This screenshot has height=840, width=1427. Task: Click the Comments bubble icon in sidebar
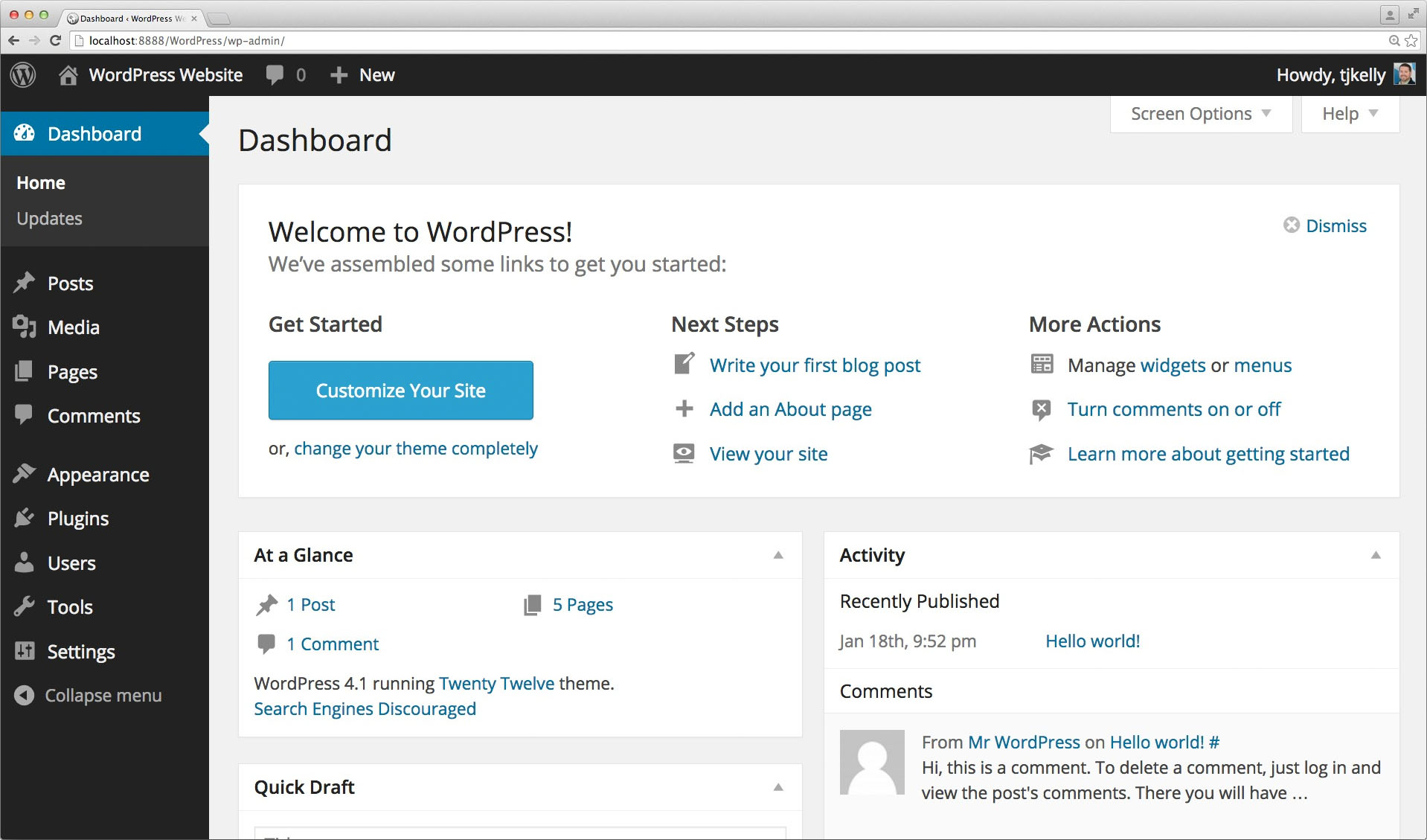pyautogui.click(x=25, y=414)
